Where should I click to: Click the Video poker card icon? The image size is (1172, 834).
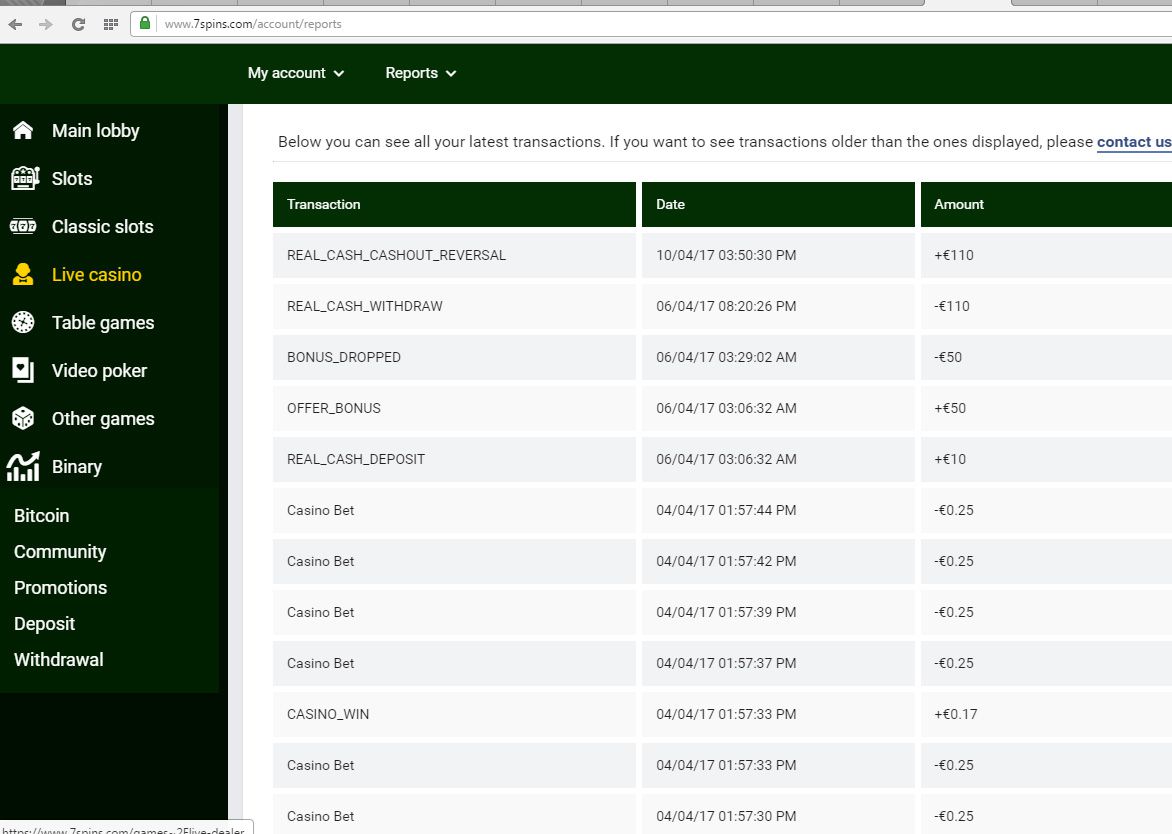tap(23, 370)
